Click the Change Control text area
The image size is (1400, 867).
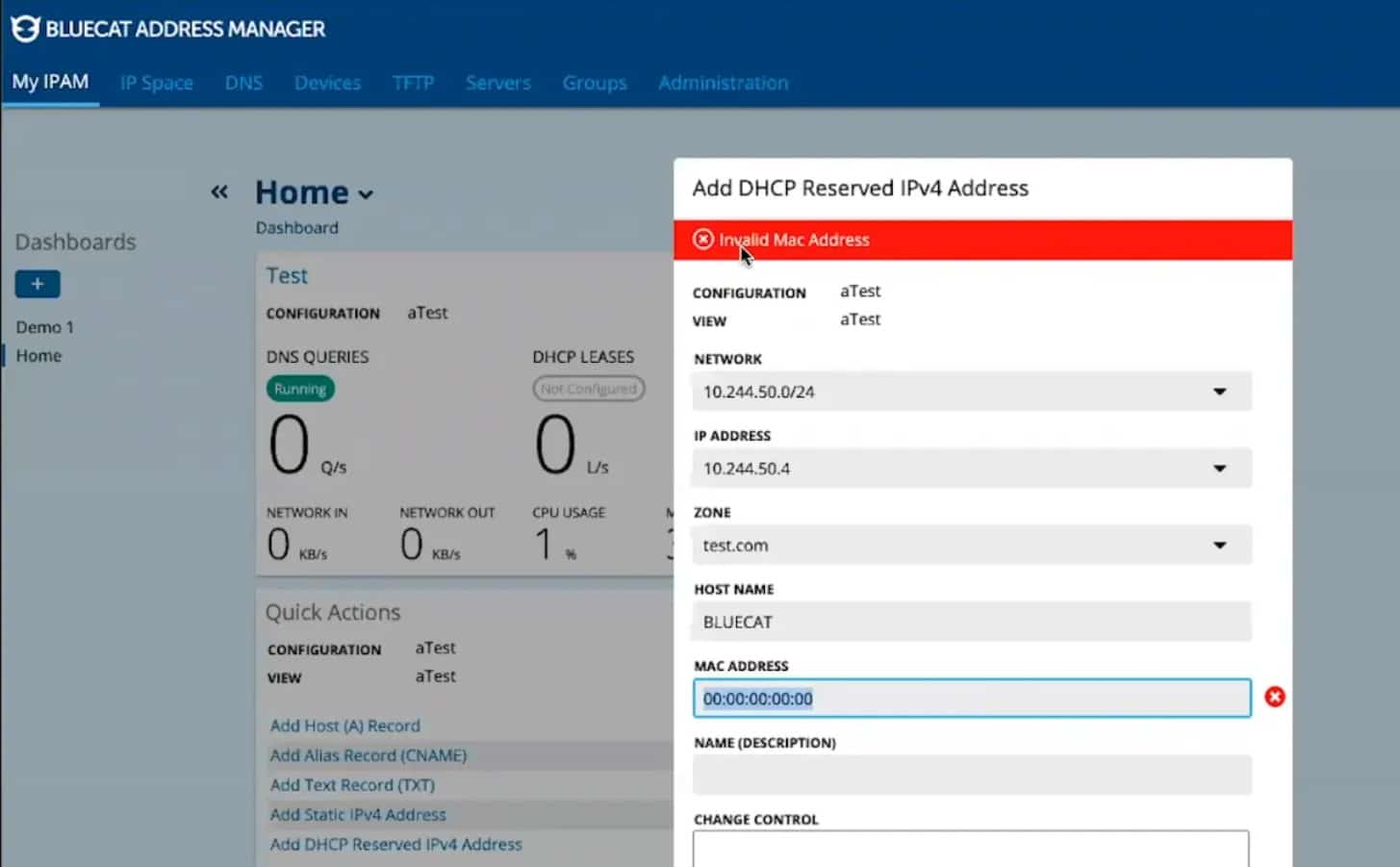(971, 849)
